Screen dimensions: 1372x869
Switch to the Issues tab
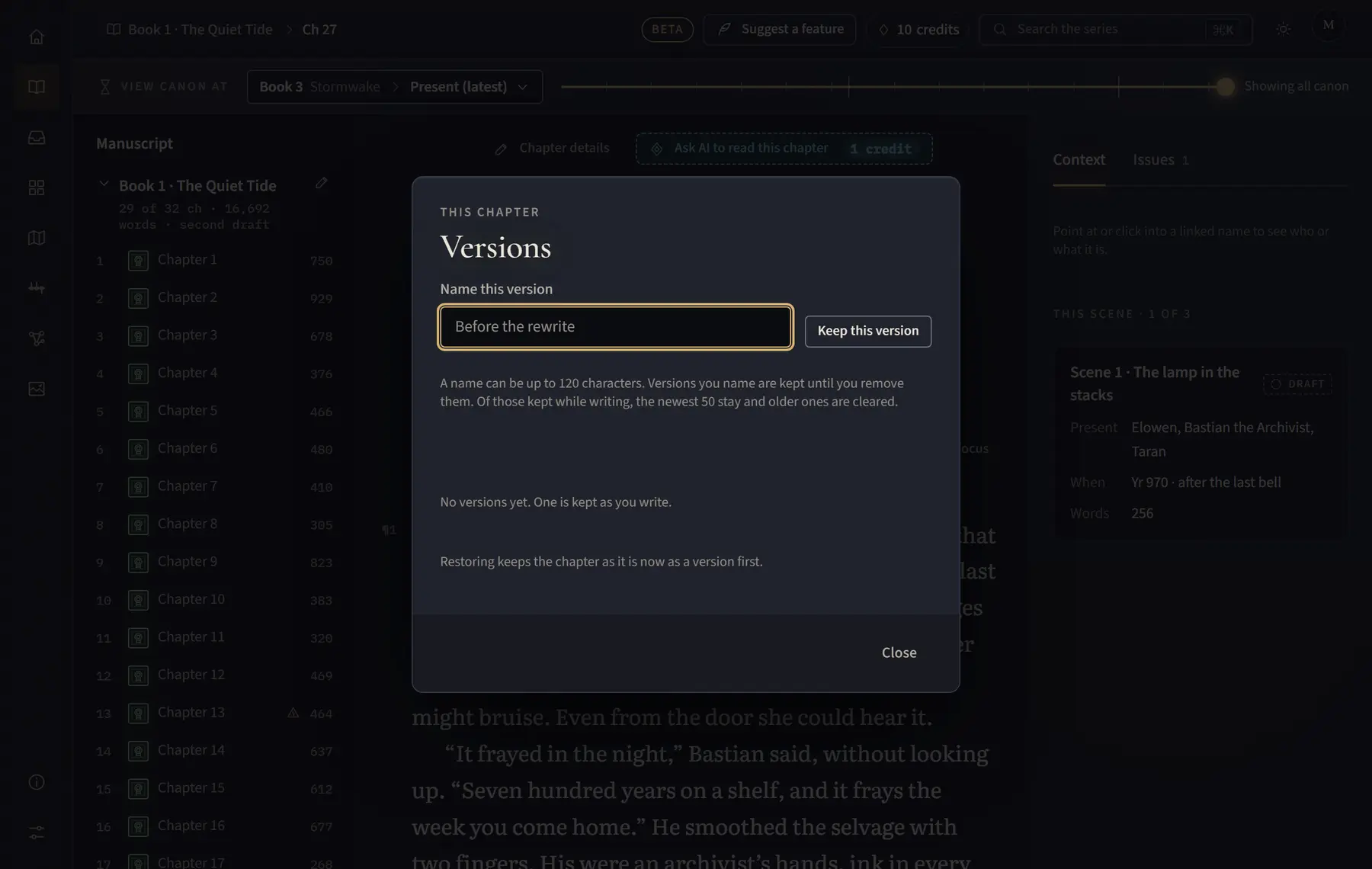pos(1160,159)
